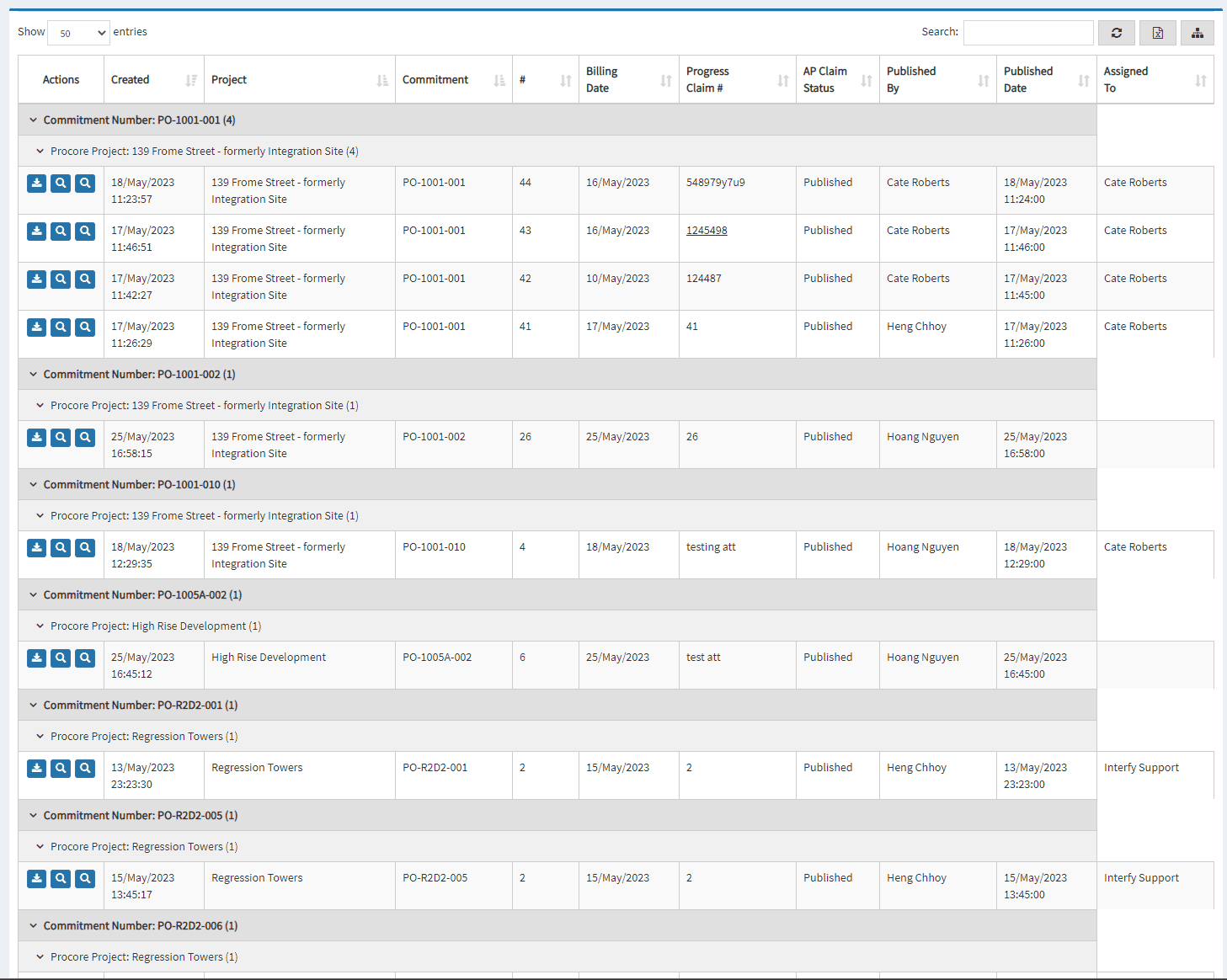Open the Show entries dropdown
This screenshot has height=980, width=1227.
click(x=77, y=32)
